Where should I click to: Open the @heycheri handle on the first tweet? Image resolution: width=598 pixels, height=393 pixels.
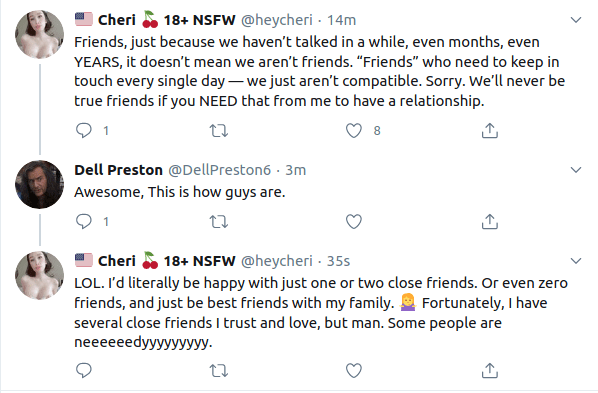[x=276, y=20]
